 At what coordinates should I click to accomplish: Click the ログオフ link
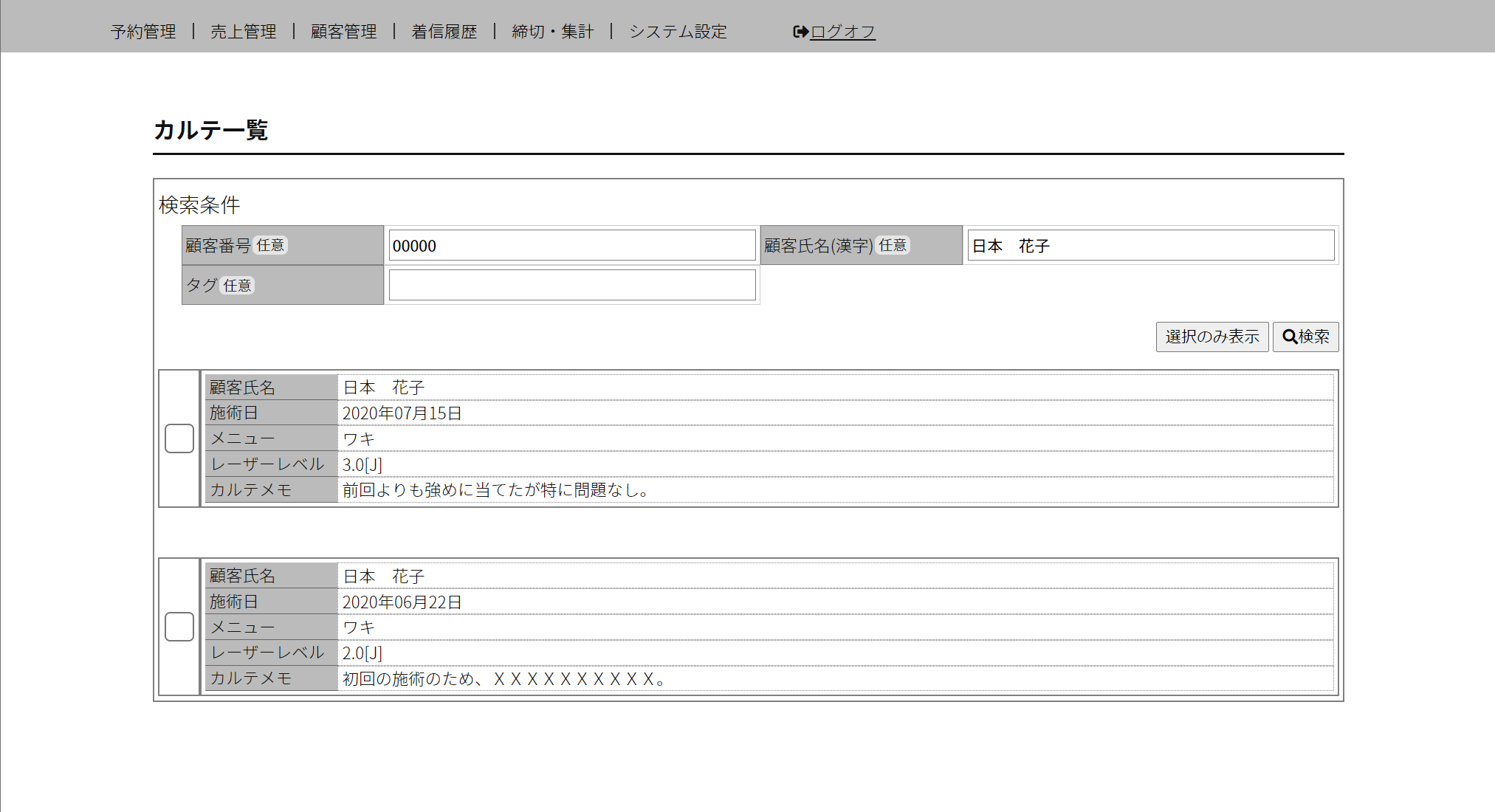tap(843, 32)
